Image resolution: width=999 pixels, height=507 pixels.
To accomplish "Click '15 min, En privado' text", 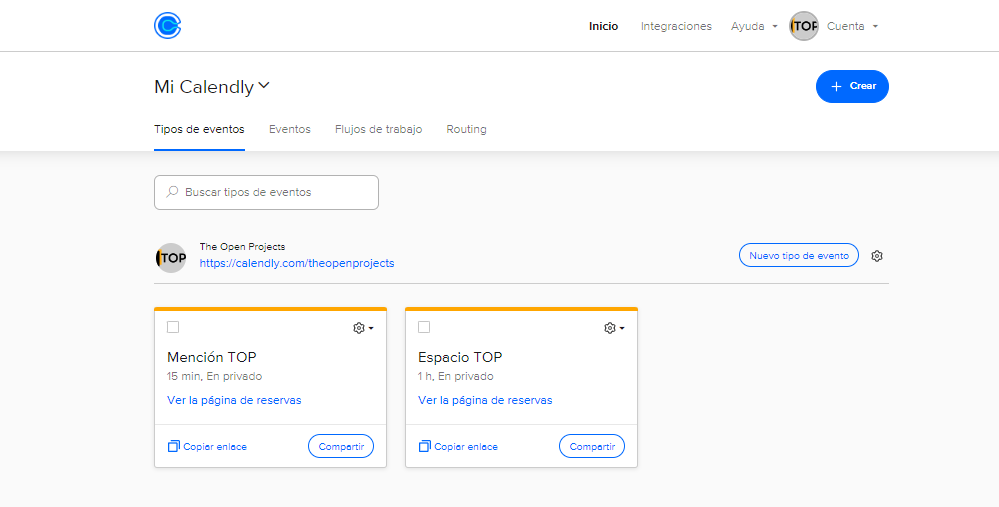I will (x=214, y=376).
